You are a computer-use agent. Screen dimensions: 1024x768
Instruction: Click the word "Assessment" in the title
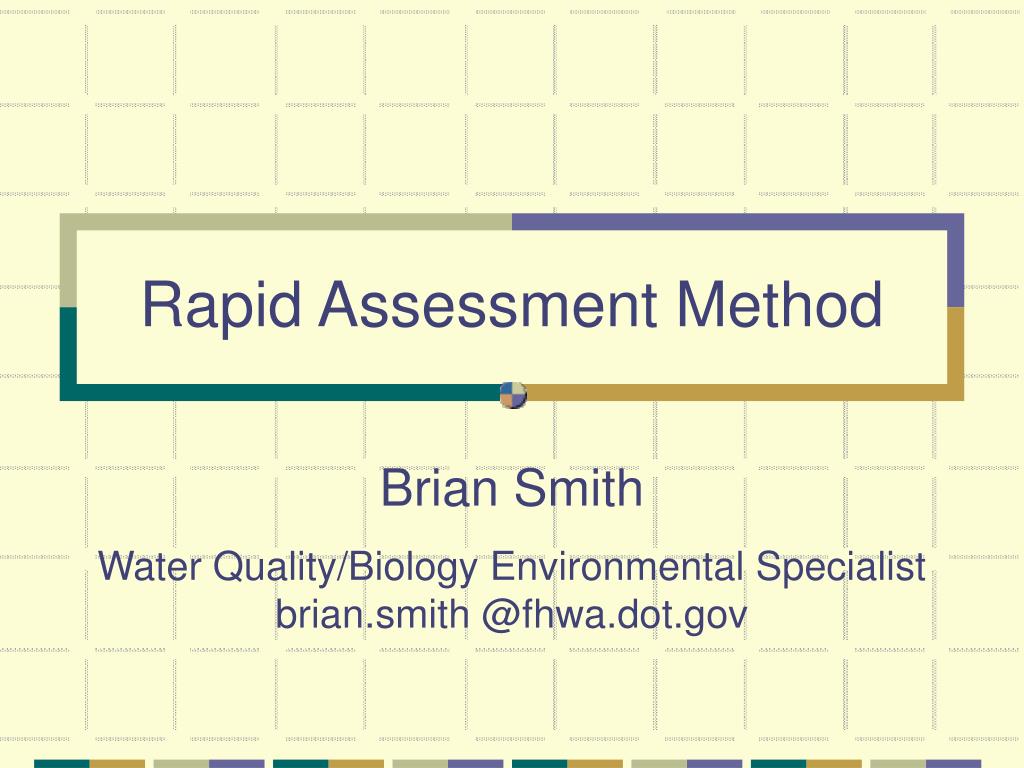click(x=487, y=304)
